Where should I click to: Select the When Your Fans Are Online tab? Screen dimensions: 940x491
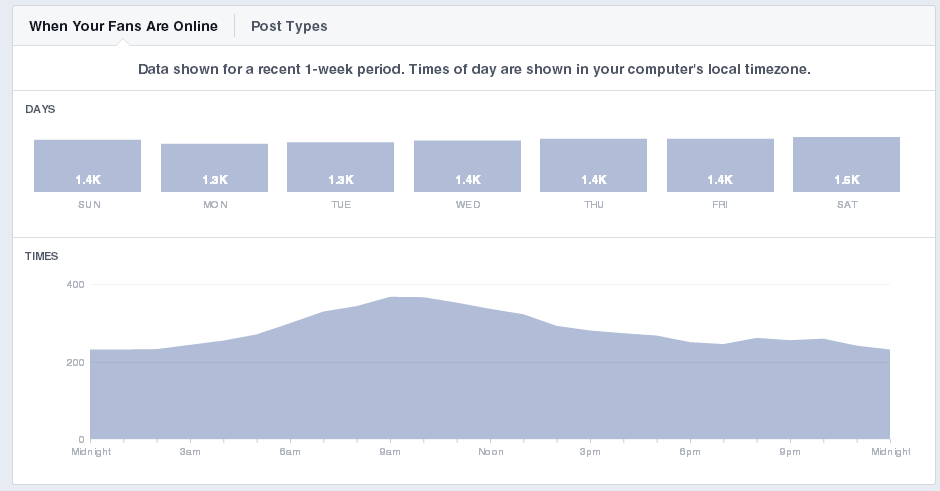coord(123,26)
